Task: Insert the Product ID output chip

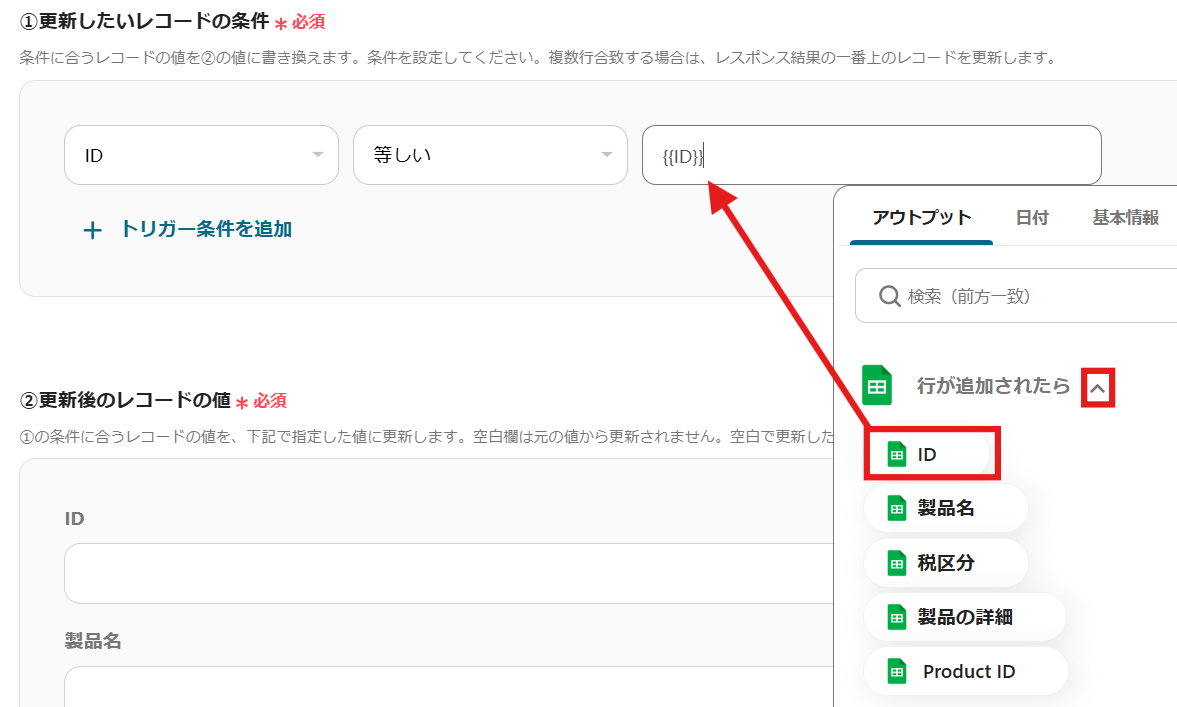Action: click(x=966, y=671)
